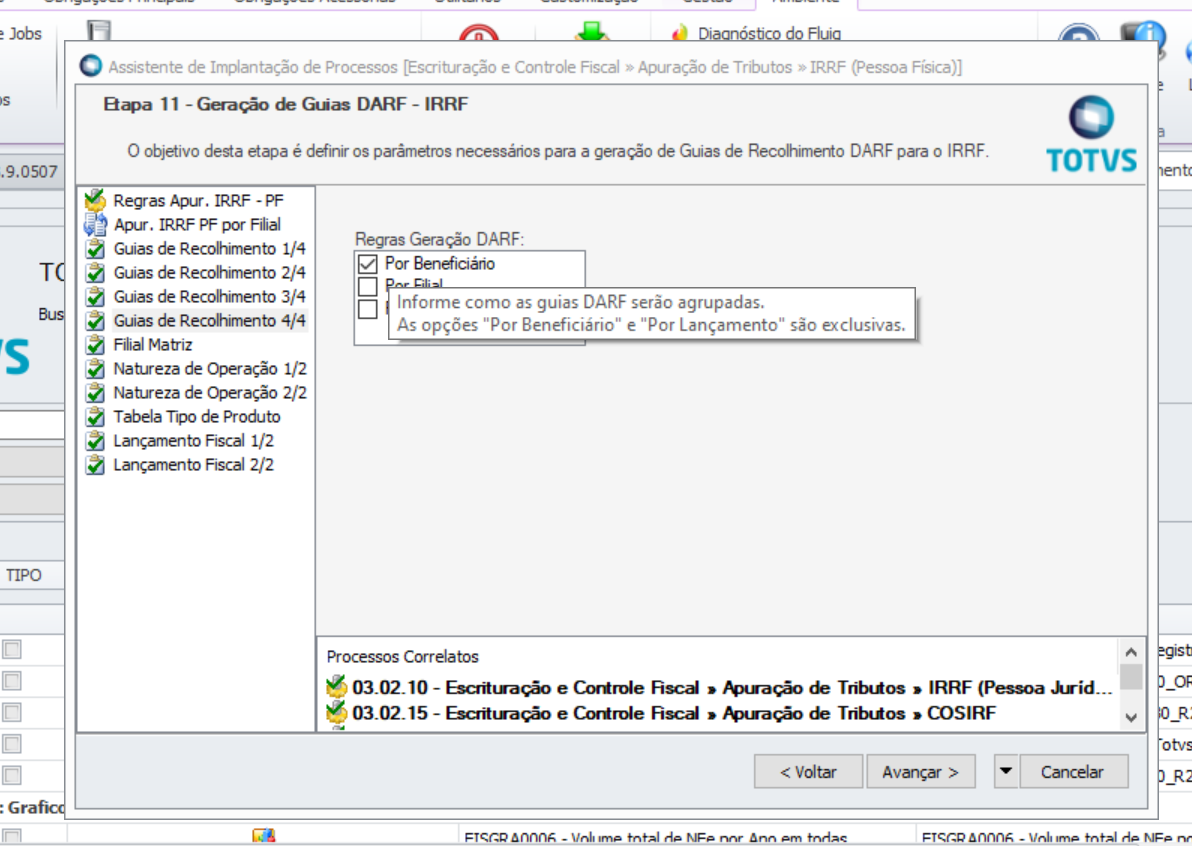This screenshot has height=846, width=1192.
Task: Open related process 03.02.15 COSIRF
Action: (674, 713)
